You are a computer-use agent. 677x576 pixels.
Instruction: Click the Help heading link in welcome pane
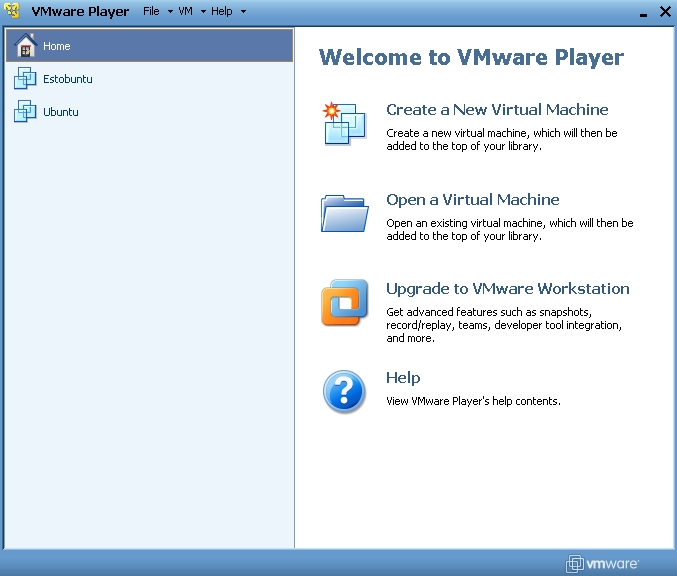pyautogui.click(x=403, y=378)
